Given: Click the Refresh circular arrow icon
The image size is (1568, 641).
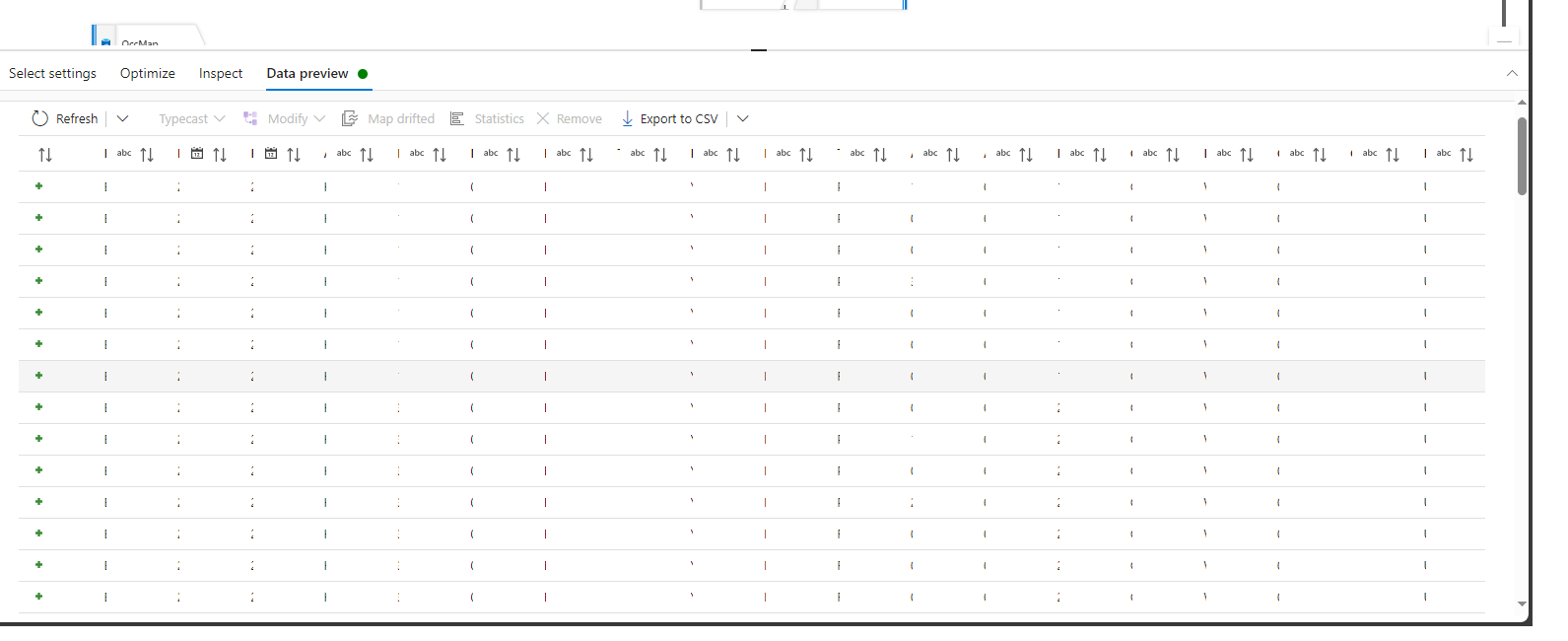Looking at the screenshot, I should pyautogui.click(x=40, y=118).
